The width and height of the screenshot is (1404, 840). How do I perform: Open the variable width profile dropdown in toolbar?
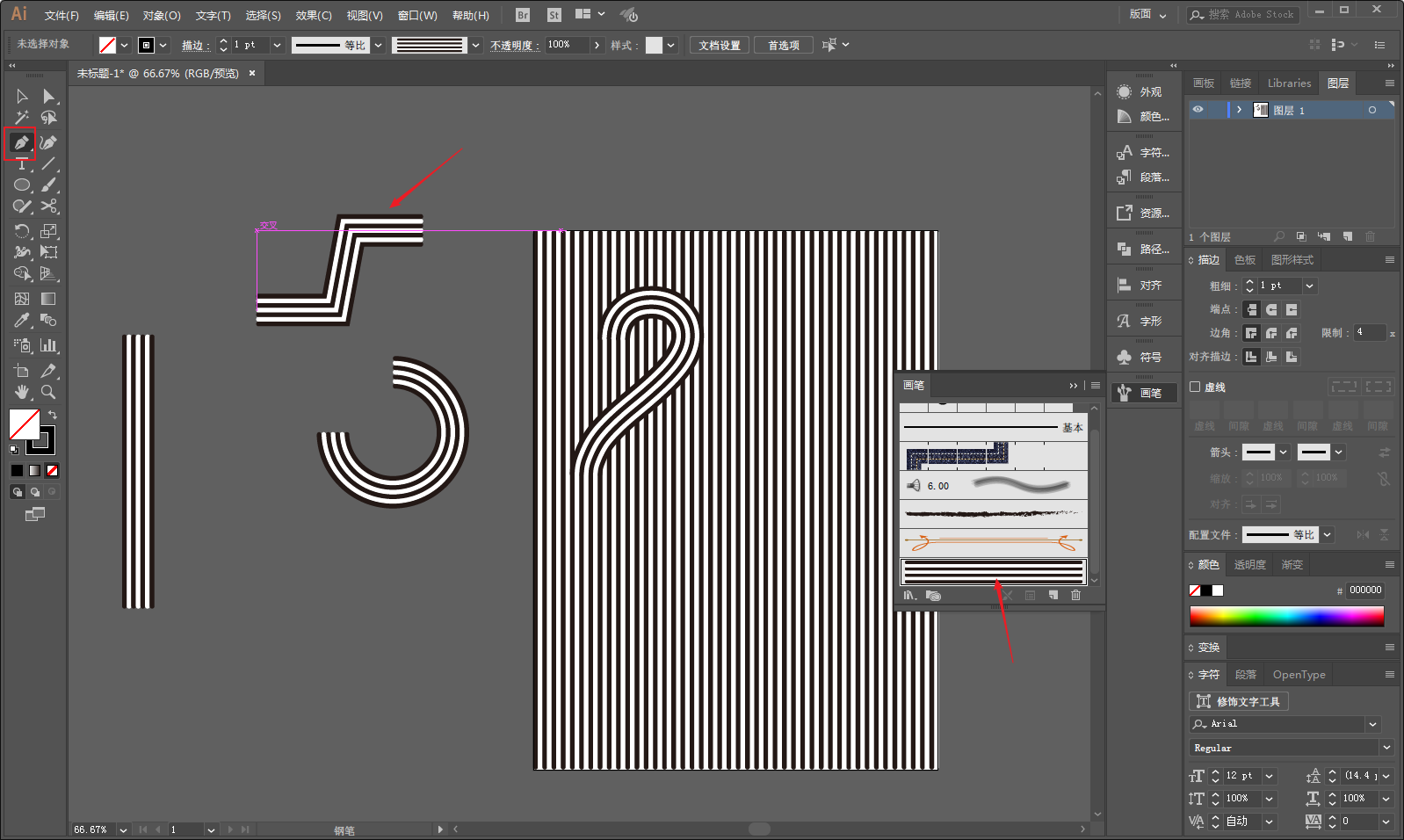coord(378,45)
